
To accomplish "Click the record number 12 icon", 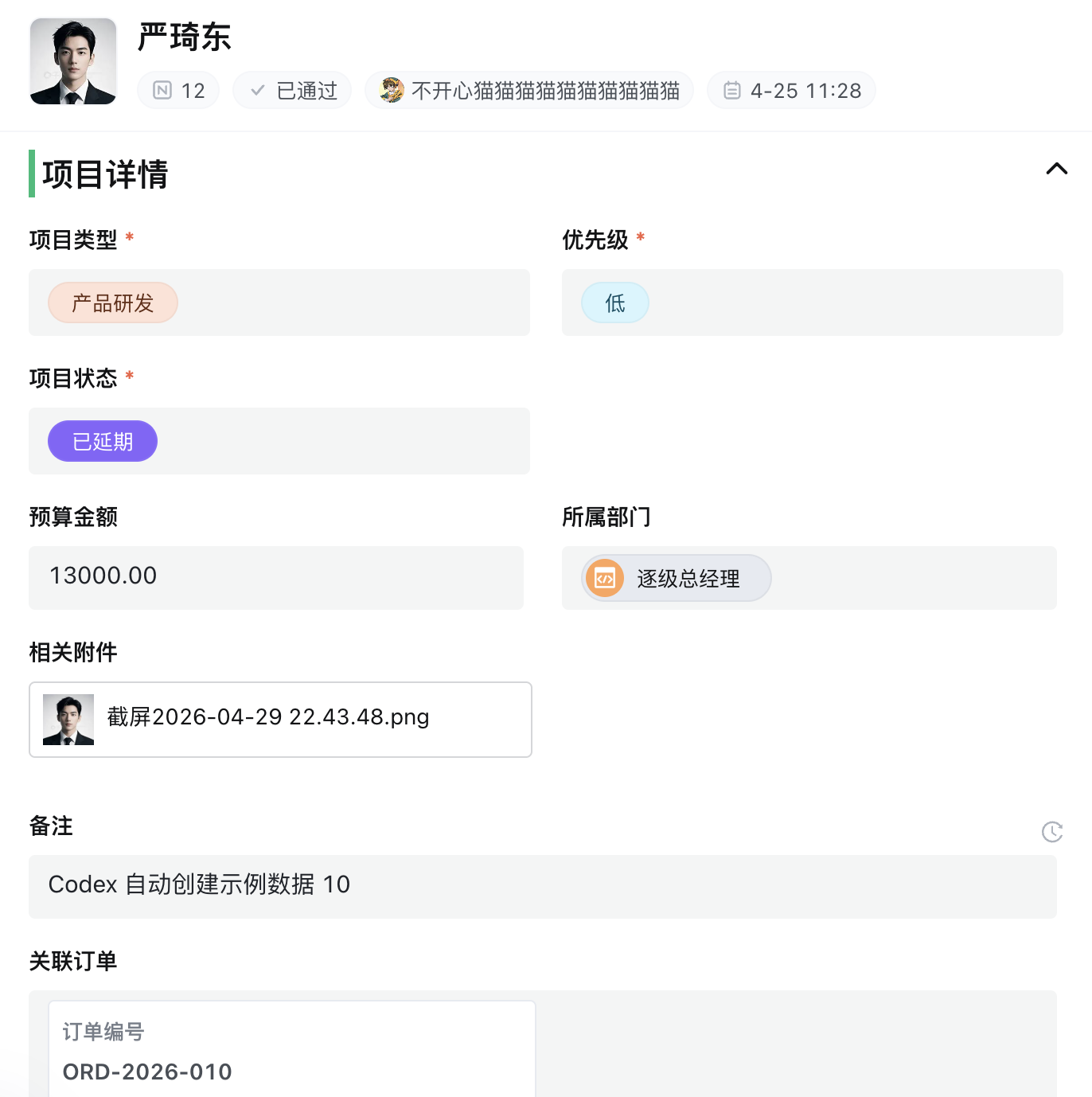I will [x=162, y=91].
